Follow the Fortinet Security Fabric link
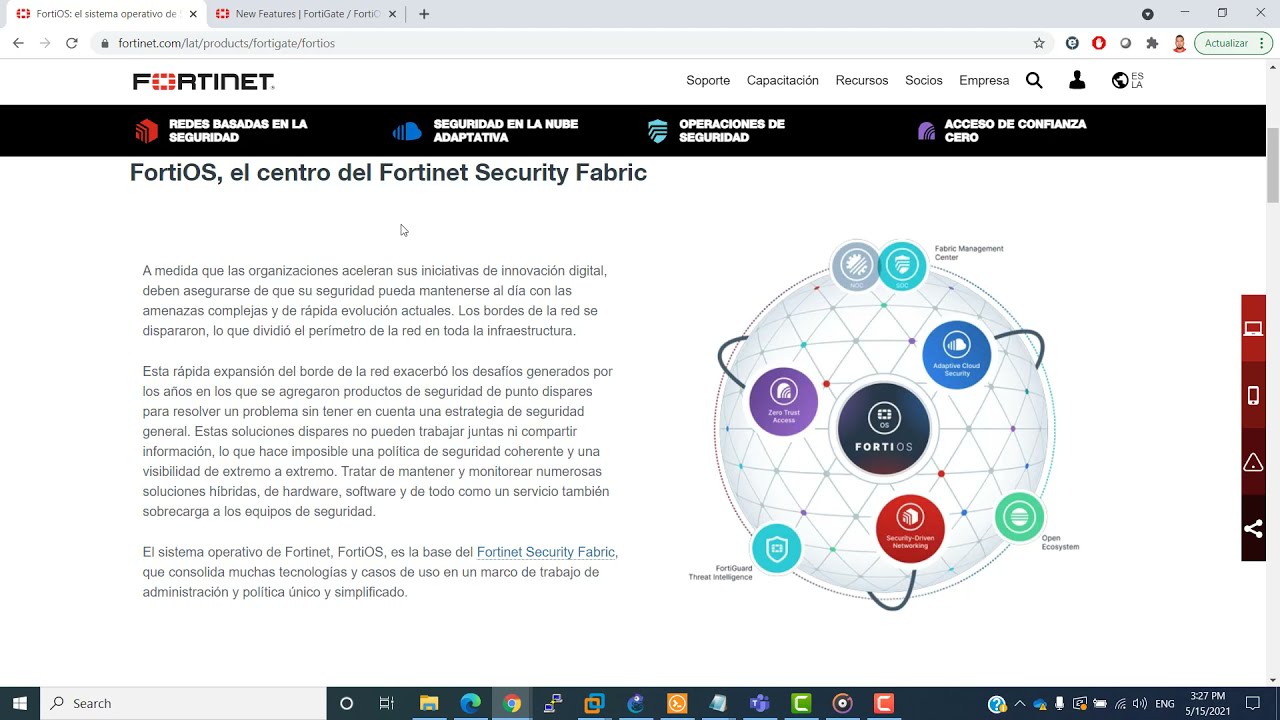 point(546,552)
